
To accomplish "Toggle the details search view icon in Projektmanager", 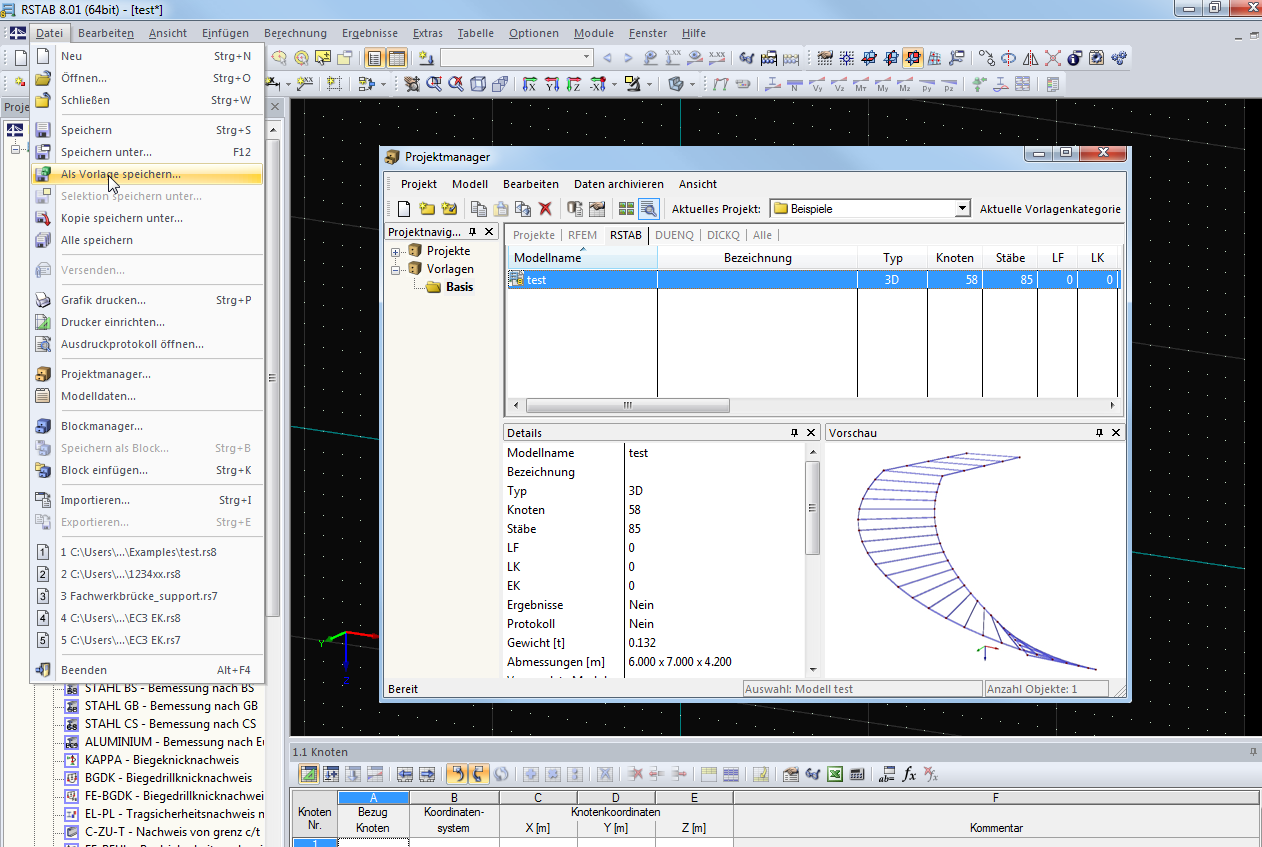I will click(648, 209).
